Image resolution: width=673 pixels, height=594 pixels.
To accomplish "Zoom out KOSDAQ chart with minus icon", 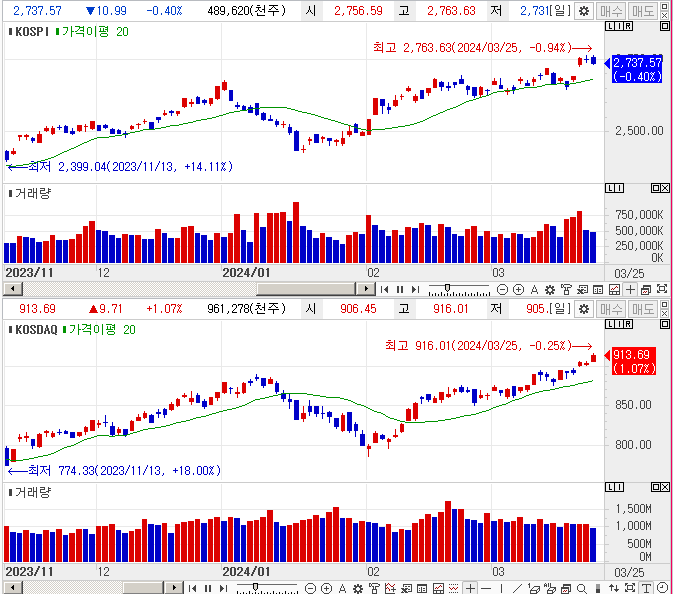I will (x=310, y=588).
